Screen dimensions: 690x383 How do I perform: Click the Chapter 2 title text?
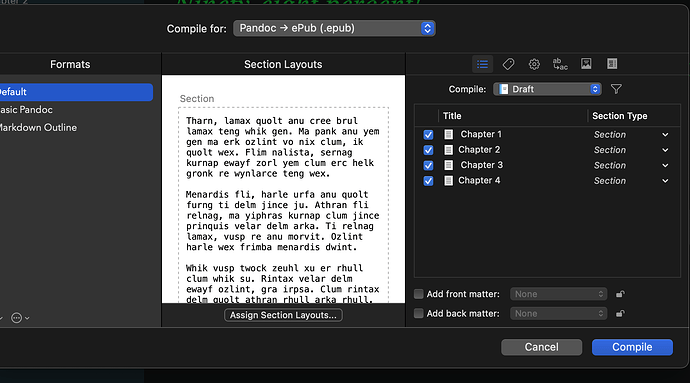point(479,150)
